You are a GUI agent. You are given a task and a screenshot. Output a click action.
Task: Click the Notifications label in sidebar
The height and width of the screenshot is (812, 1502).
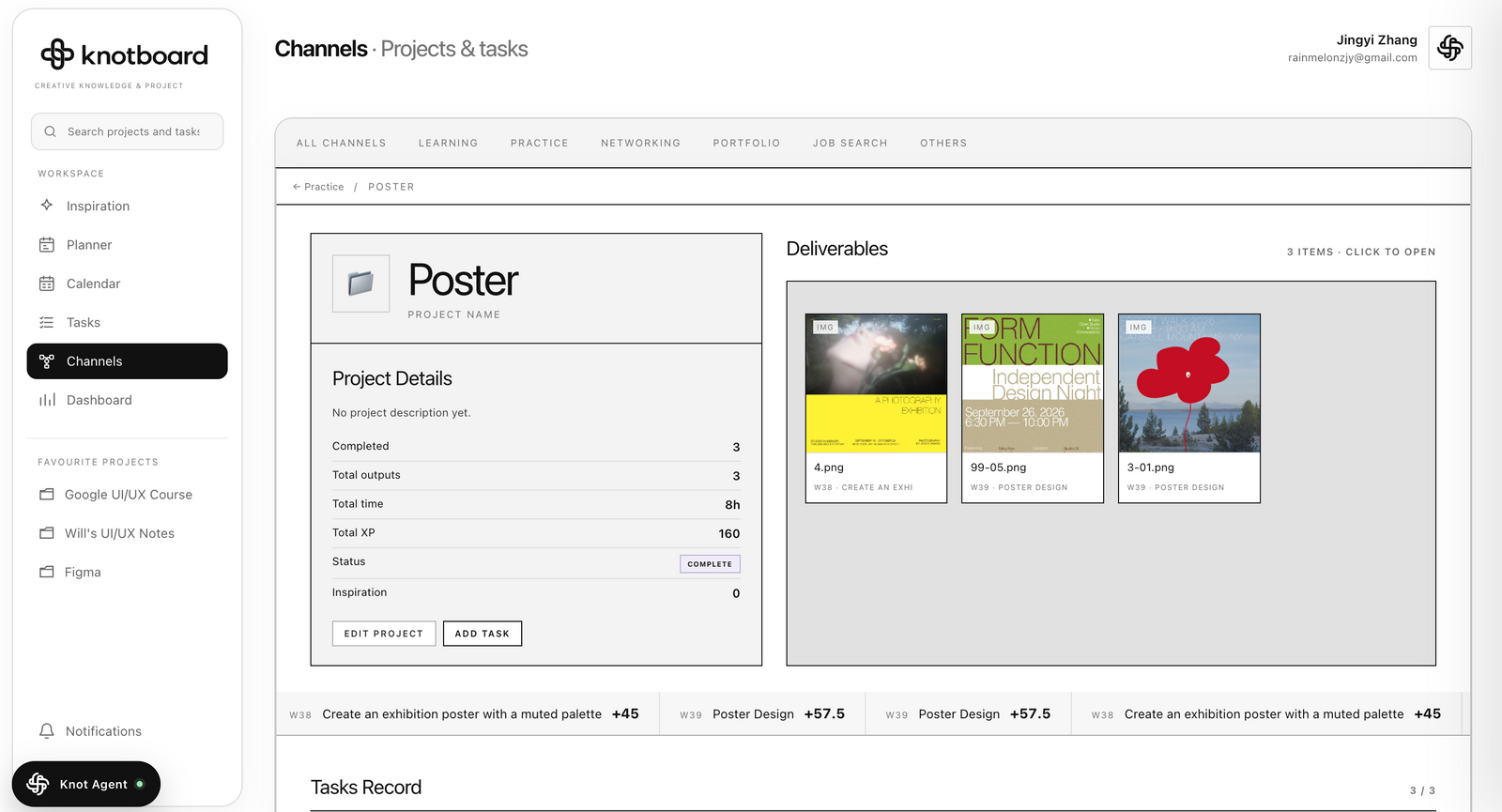pos(103,731)
